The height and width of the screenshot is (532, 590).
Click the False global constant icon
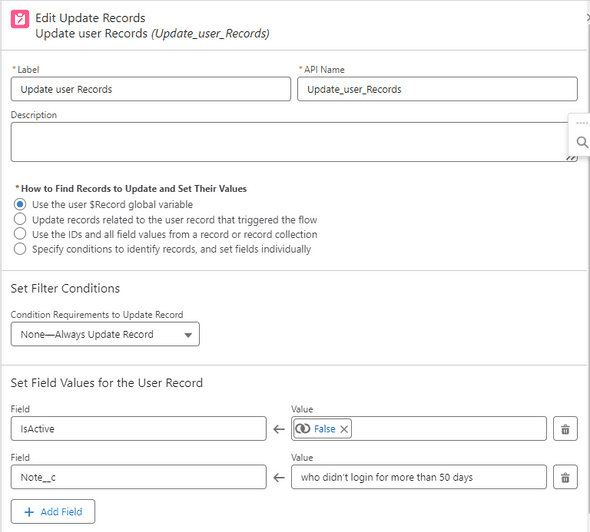303,429
